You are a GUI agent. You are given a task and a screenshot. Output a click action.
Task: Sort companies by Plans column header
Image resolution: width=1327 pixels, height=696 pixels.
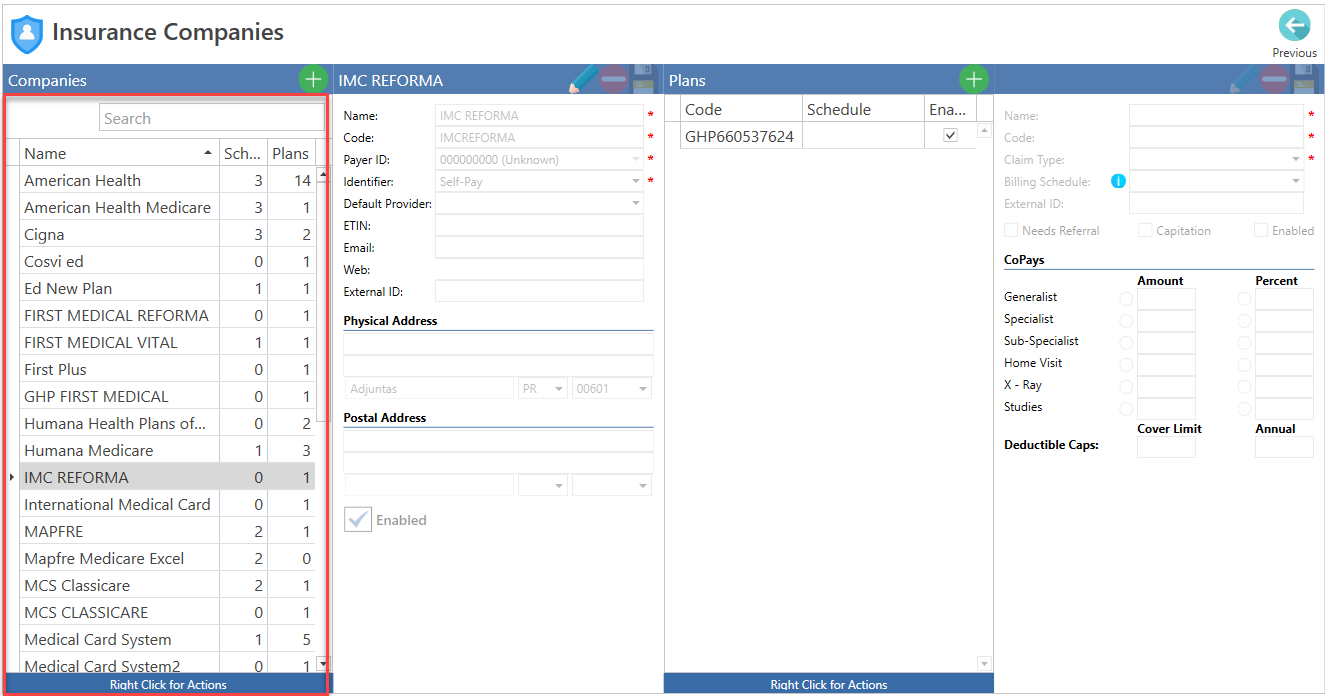pyautogui.click(x=291, y=153)
